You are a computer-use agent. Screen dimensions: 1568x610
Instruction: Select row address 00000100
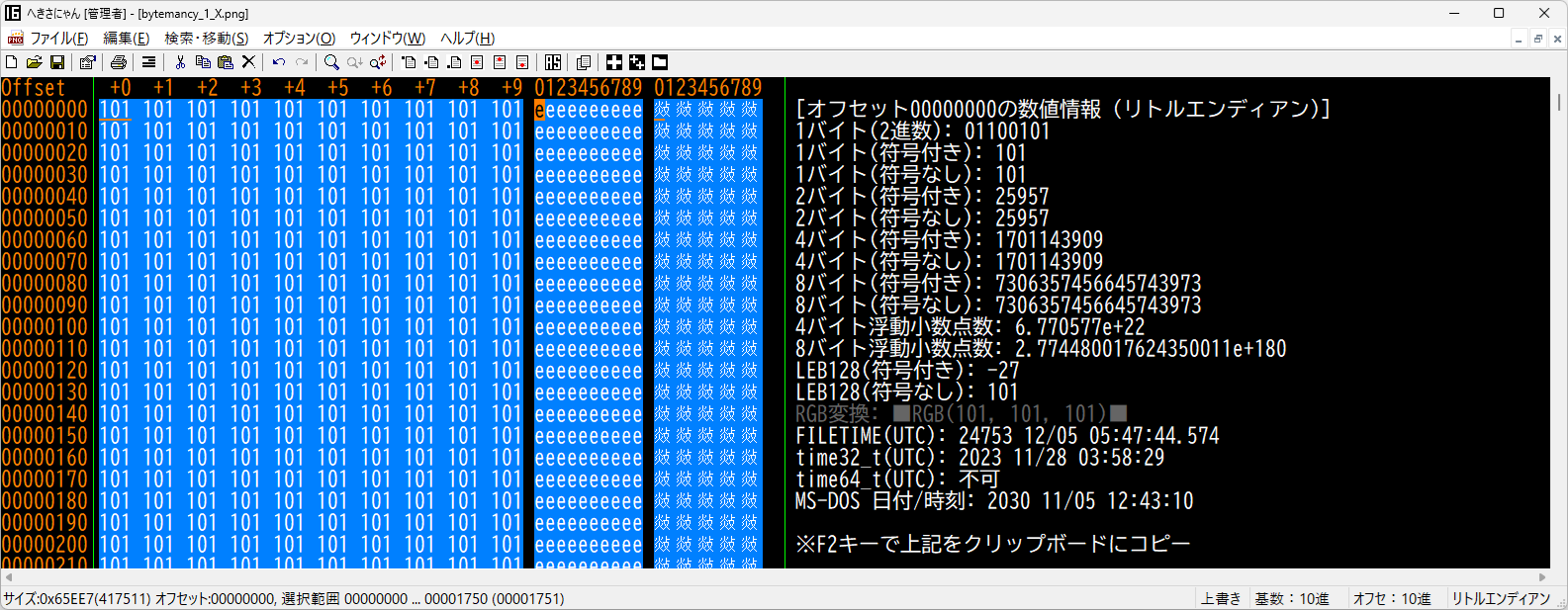45,327
